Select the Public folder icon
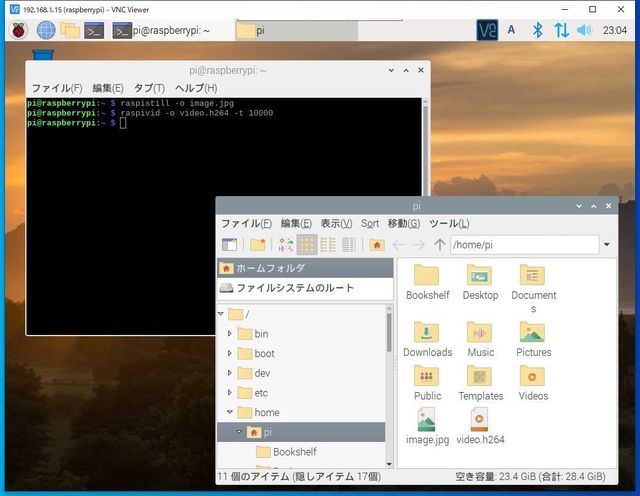This screenshot has height=496, width=640. (x=427, y=383)
